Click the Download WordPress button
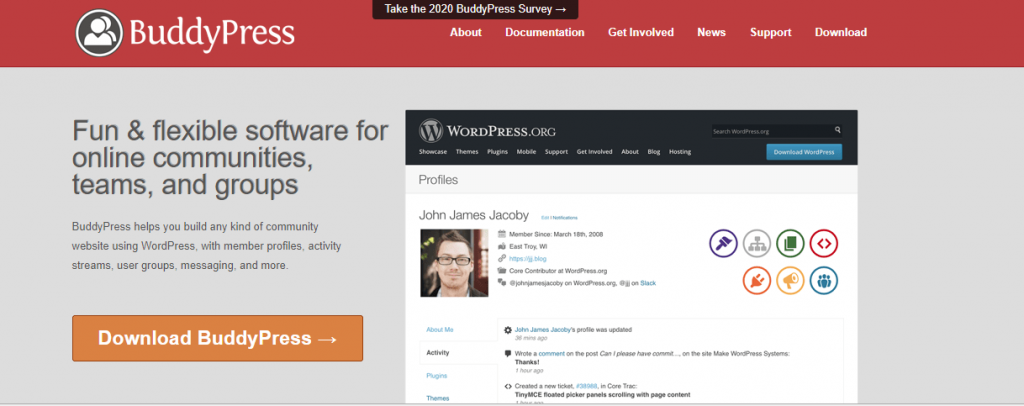 coord(804,152)
